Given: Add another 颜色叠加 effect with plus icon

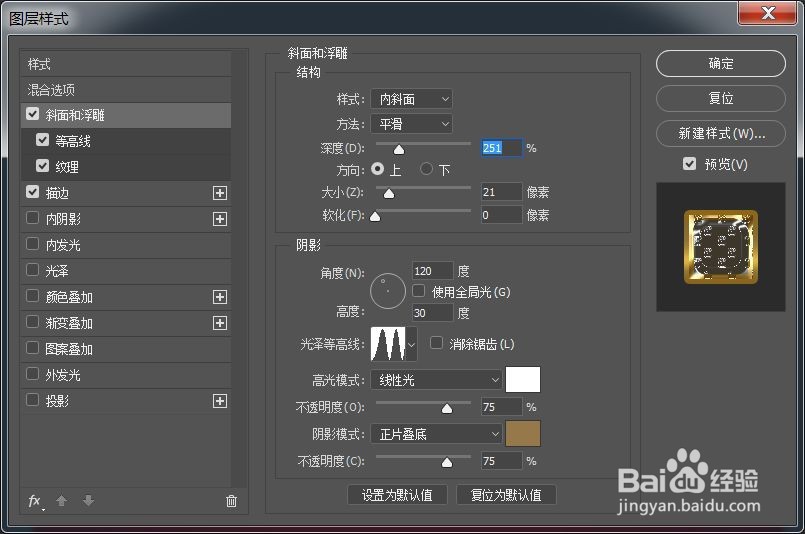Looking at the screenshot, I should 220,297.
